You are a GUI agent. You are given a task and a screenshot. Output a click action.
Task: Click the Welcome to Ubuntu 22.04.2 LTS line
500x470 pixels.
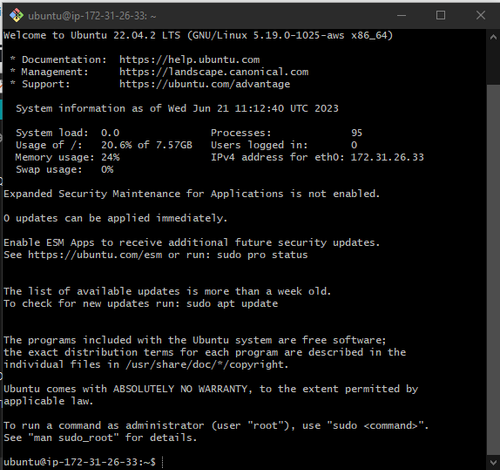(x=198, y=35)
